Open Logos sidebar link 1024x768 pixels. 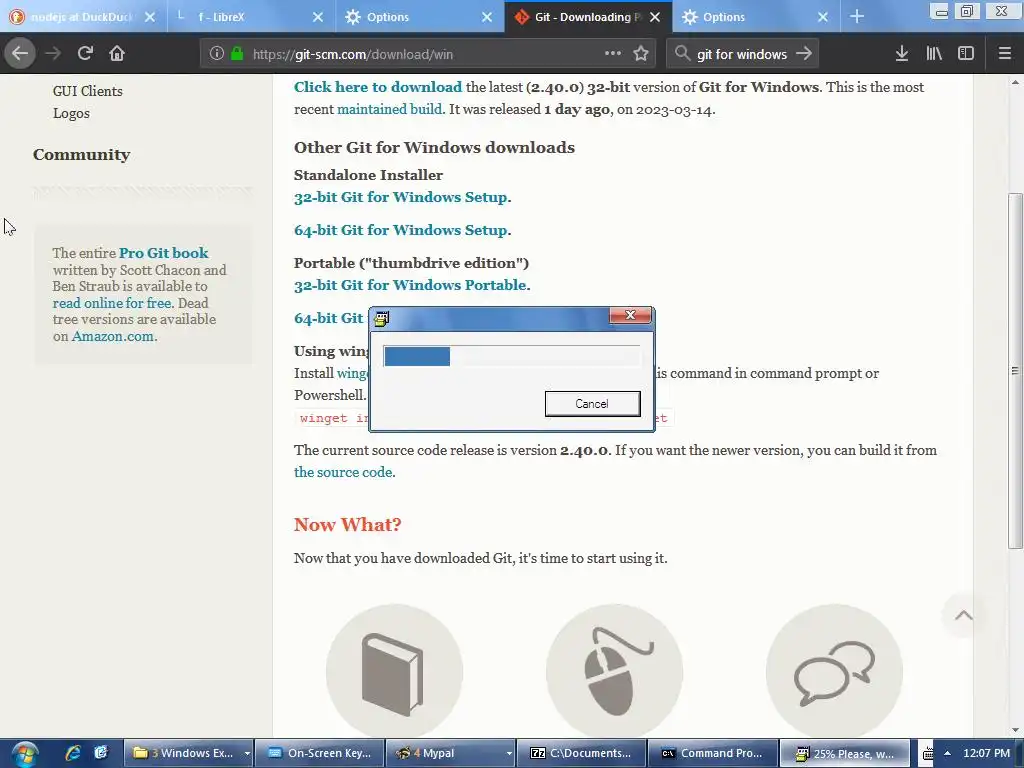[71, 113]
